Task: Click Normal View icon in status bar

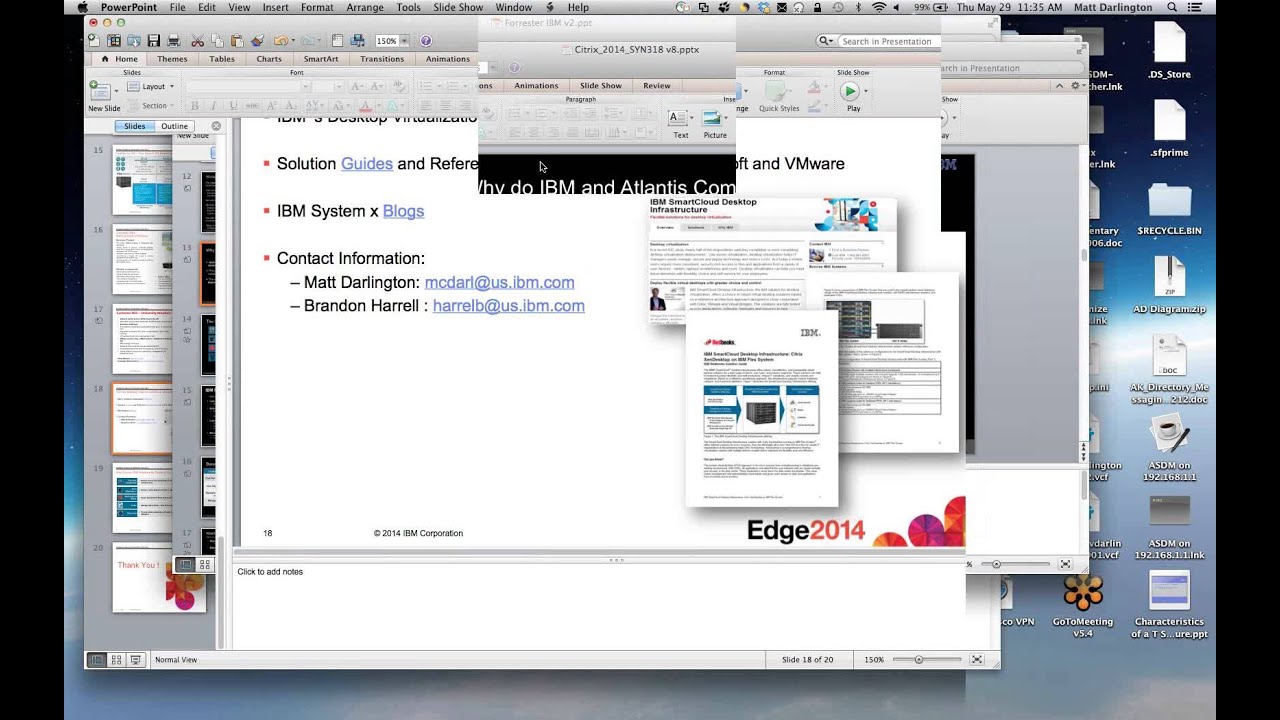Action: 97,660
